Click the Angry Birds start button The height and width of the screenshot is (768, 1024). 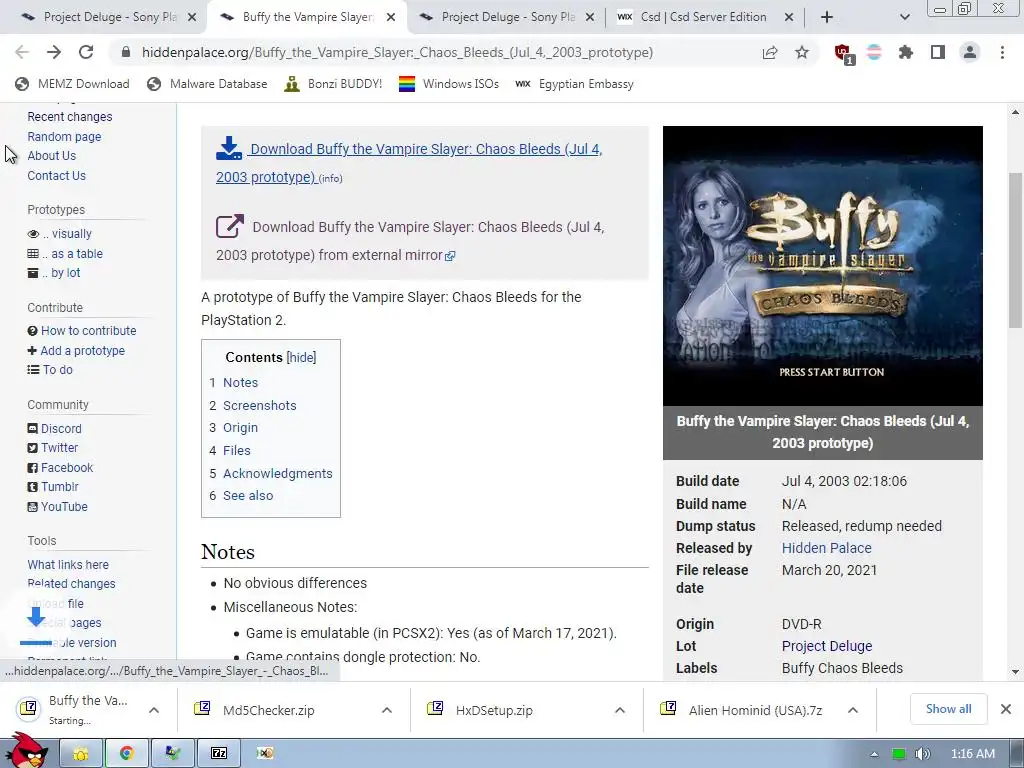[x=29, y=751]
